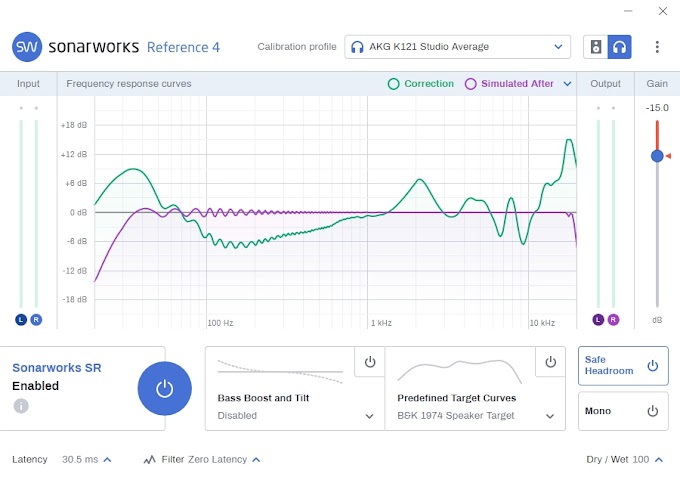Expand the Filter Zero Latency chevron
Screen dimensions: 680x480
tap(256, 460)
